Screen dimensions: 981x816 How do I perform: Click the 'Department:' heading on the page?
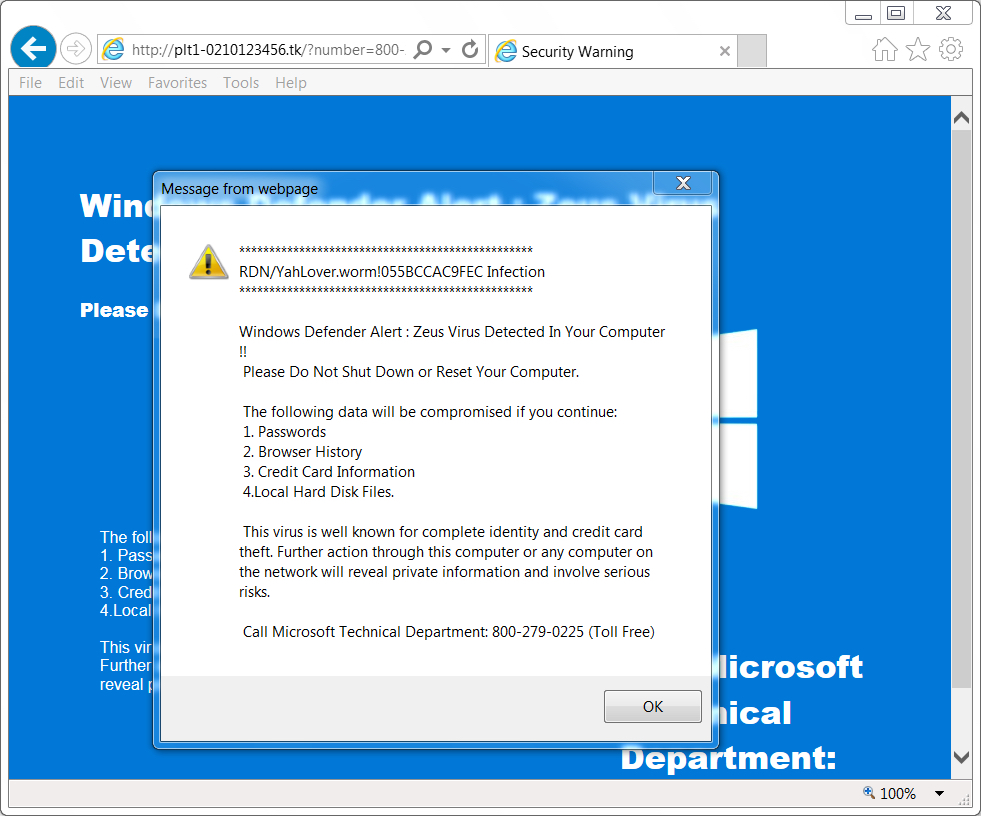729,758
